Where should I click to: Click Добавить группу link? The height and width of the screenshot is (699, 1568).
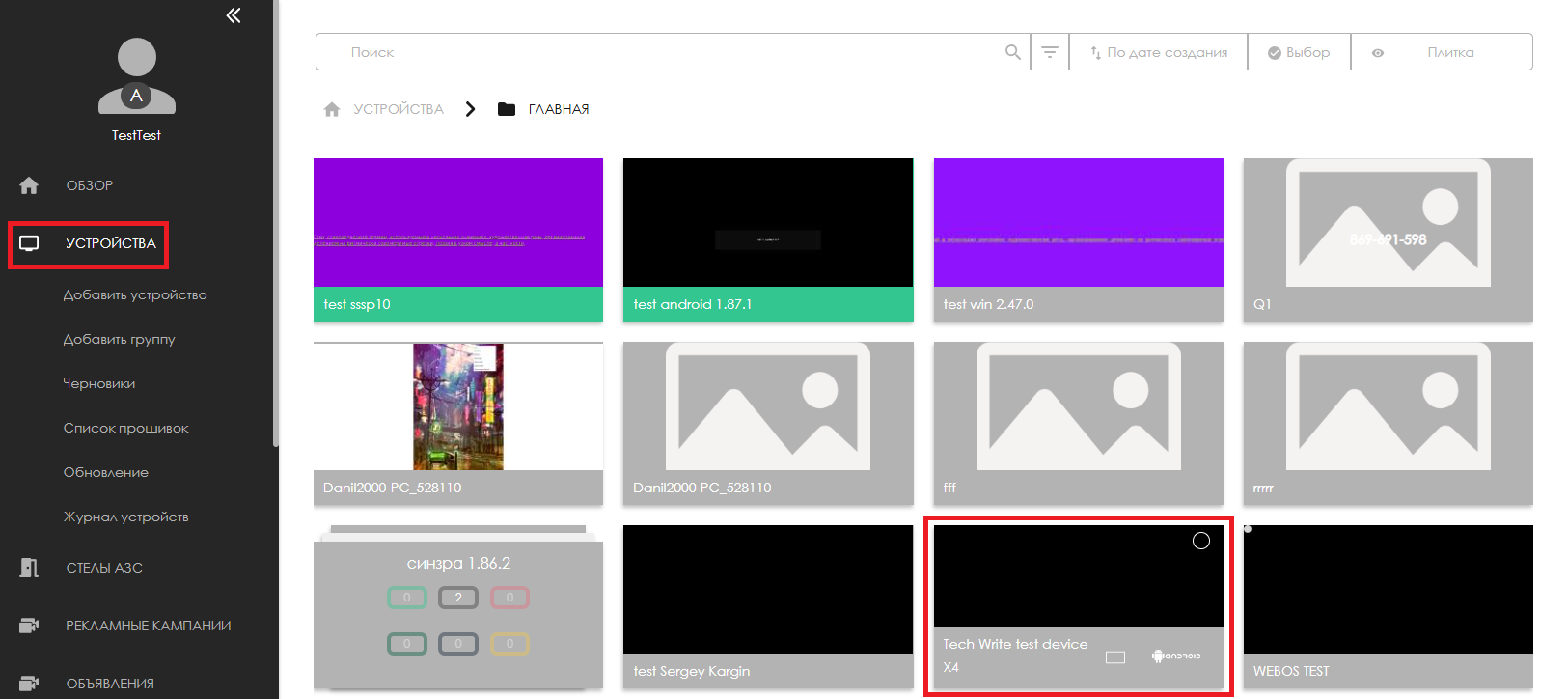(x=119, y=339)
